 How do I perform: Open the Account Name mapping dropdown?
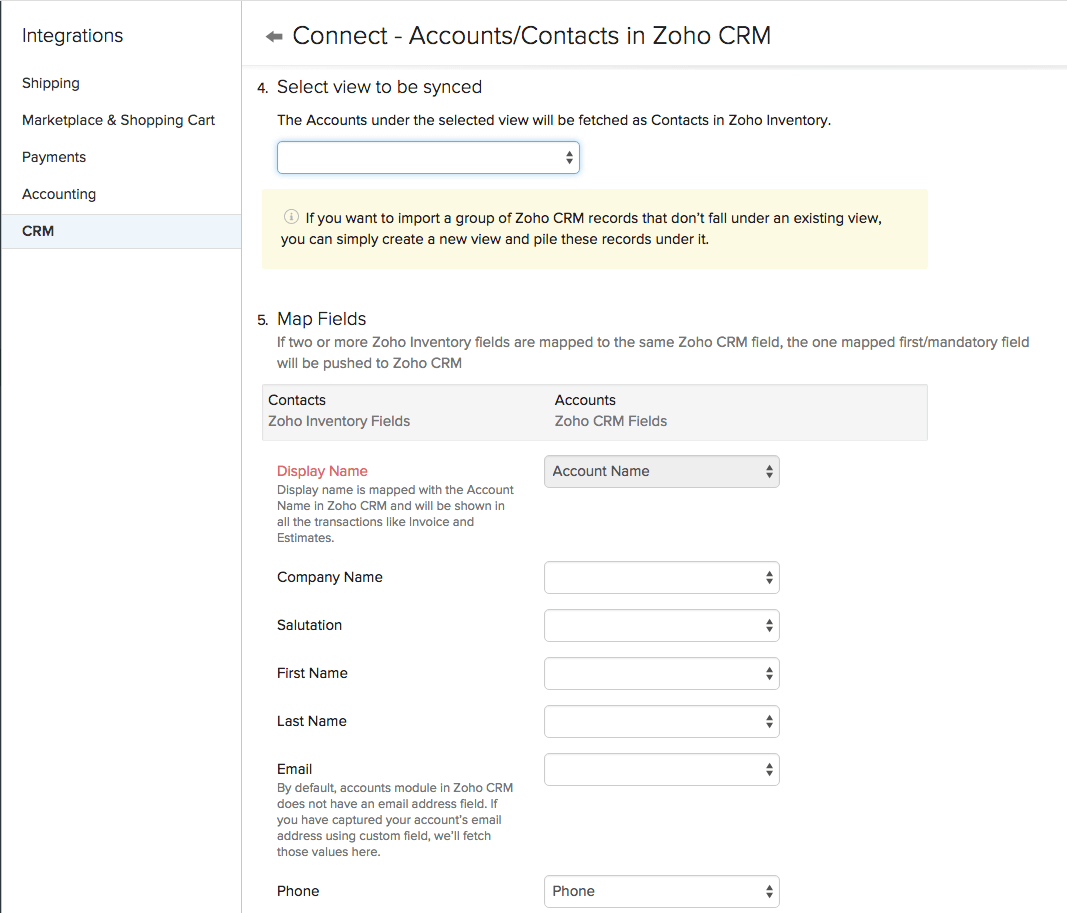click(661, 471)
